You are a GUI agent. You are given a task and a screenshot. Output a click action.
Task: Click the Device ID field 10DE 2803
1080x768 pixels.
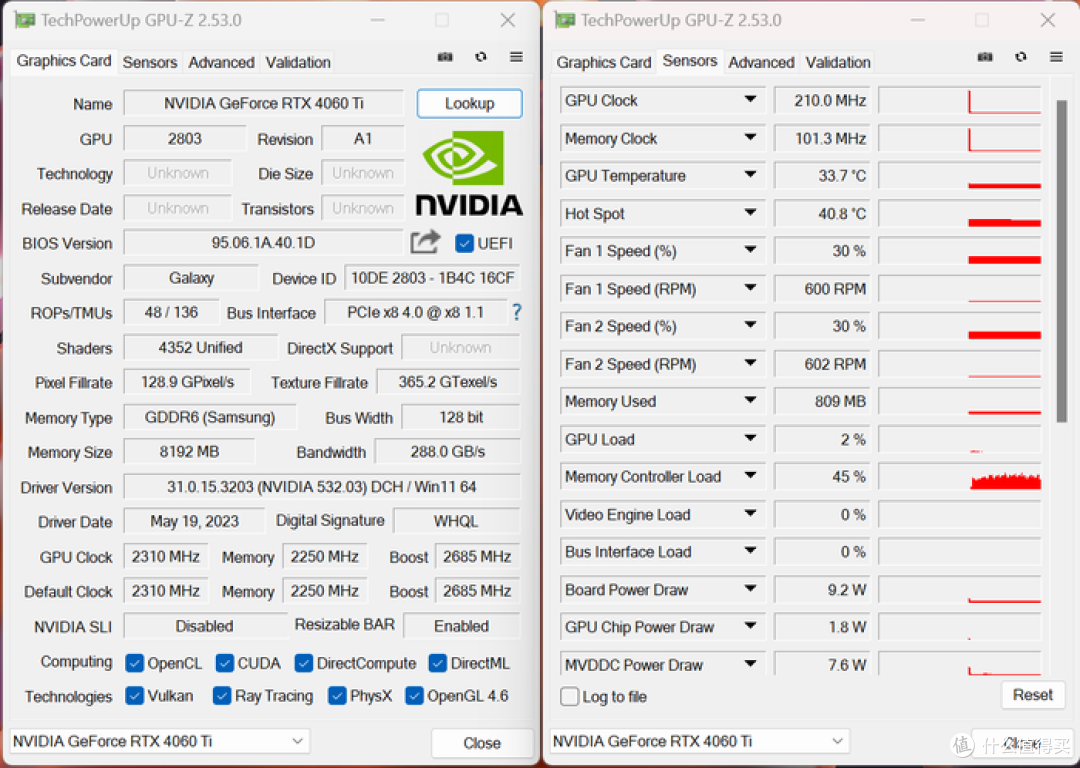click(432, 278)
